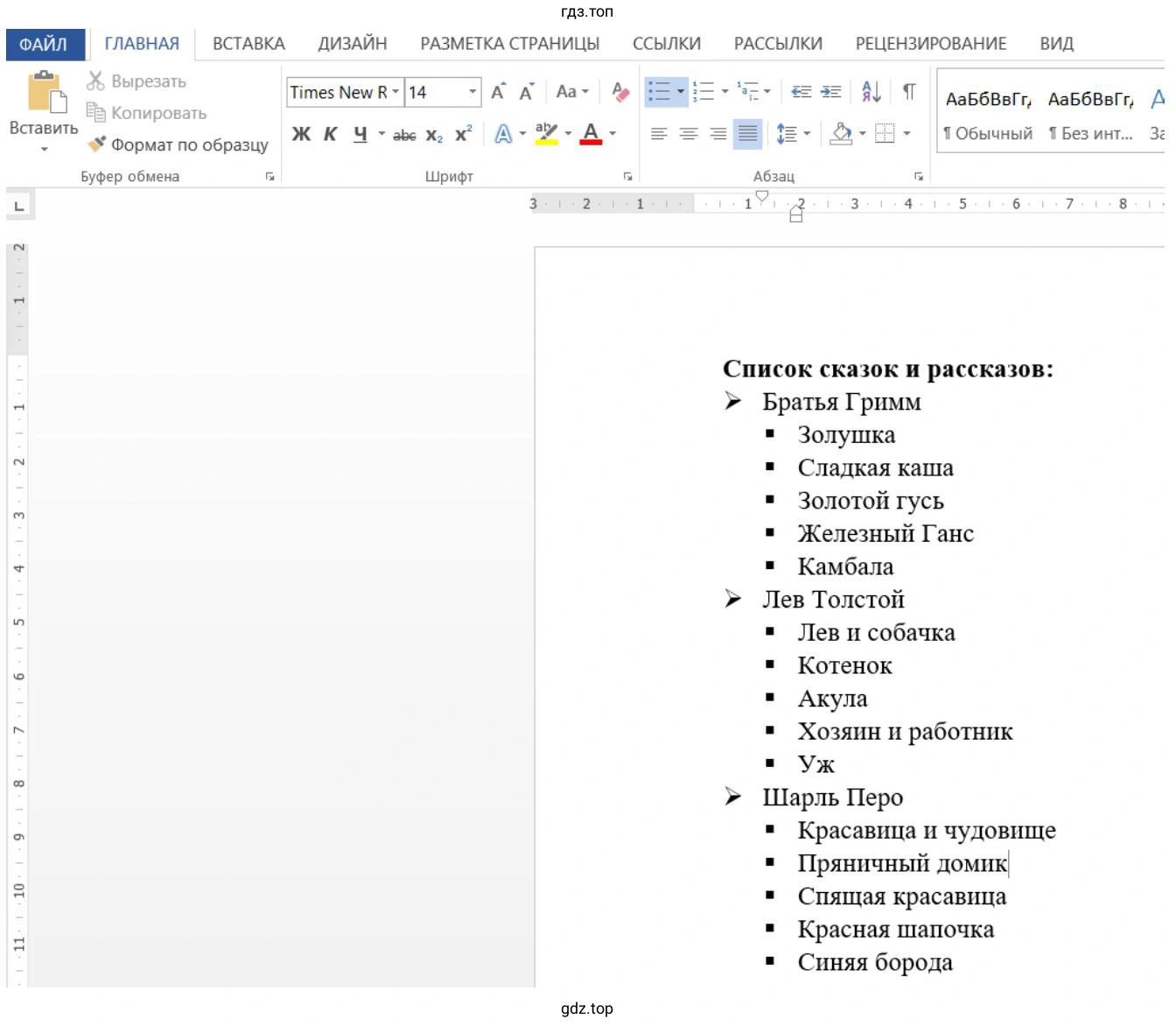Screen dimensions: 1176x1026
Task: Increase paragraph indent
Action: (x=831, y=91)
